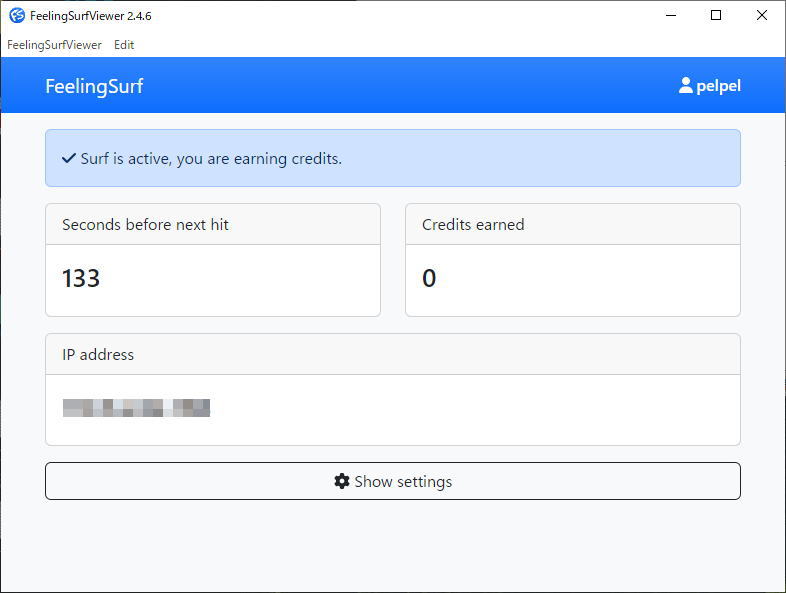Close the FeelingSurfViewer window
This screenshot has width=786, height=593.
pos(761,16)
